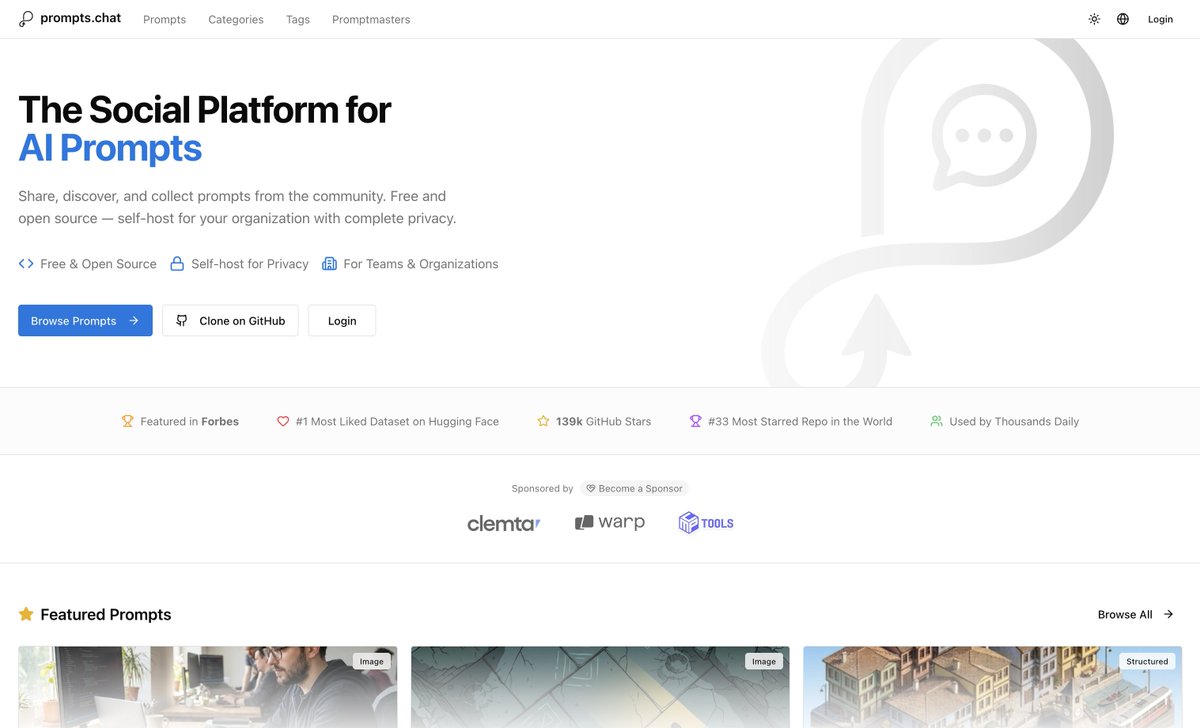Open the middle featured prompt map thumbnail
The height and width of the screenshot is (728, 1200).
tap(600, 687)
